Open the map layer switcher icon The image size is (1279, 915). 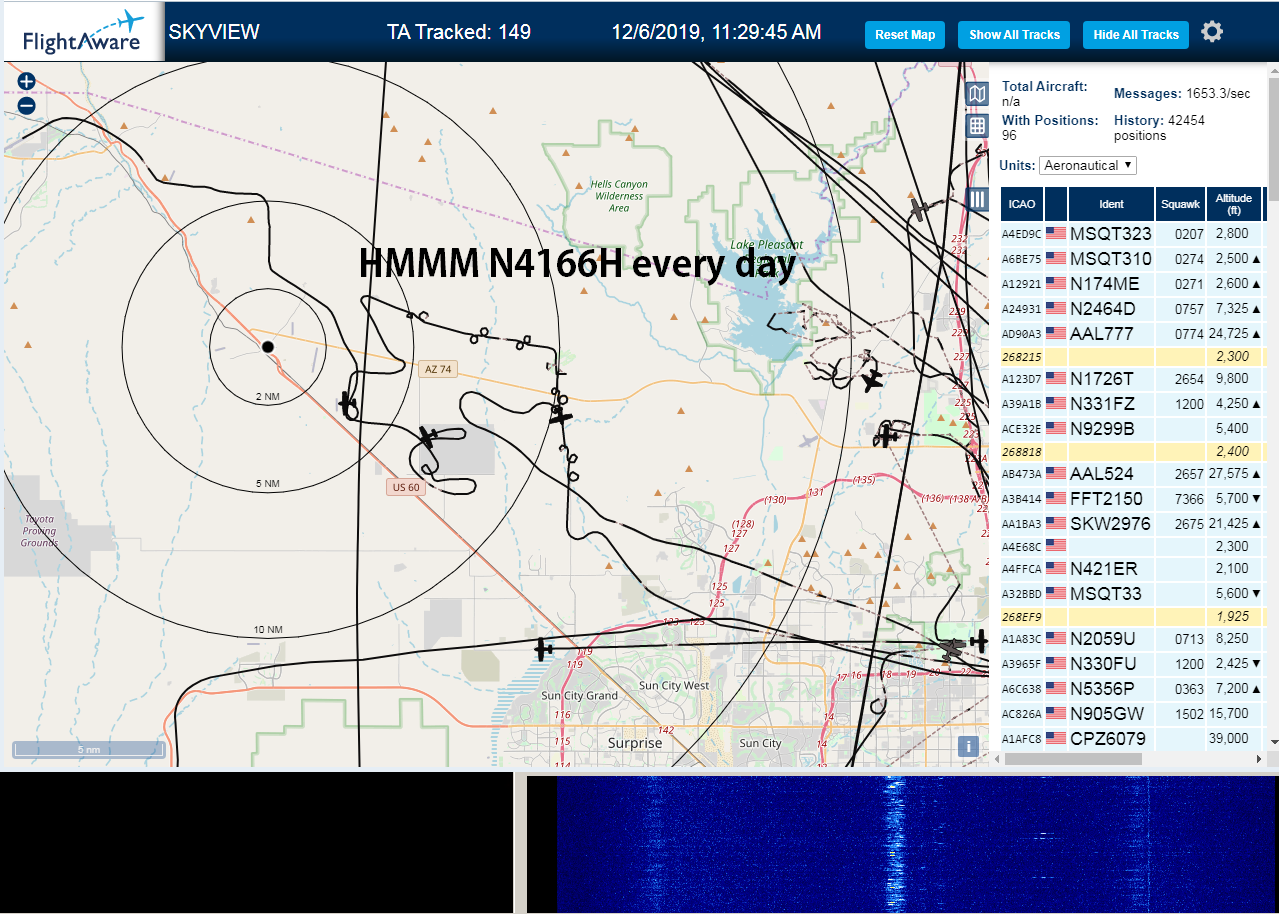[x=978, y=94]
